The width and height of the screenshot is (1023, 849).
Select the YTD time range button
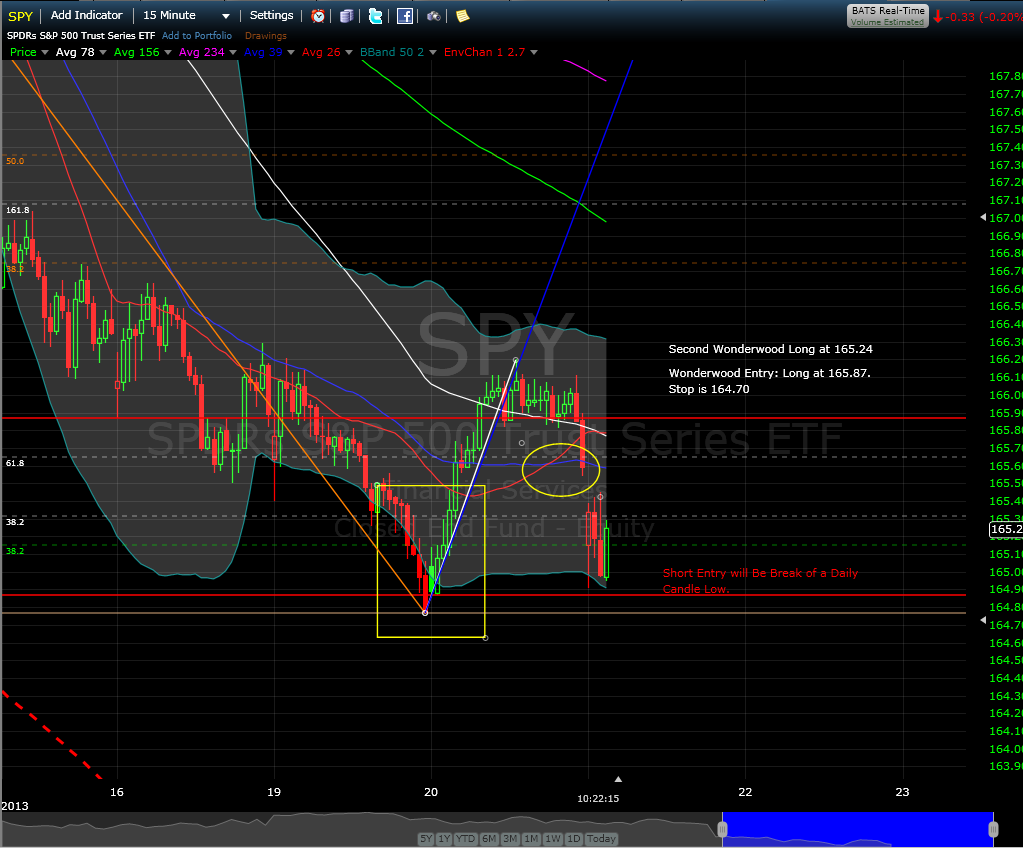pyautogui.click(x=465, y=839)
